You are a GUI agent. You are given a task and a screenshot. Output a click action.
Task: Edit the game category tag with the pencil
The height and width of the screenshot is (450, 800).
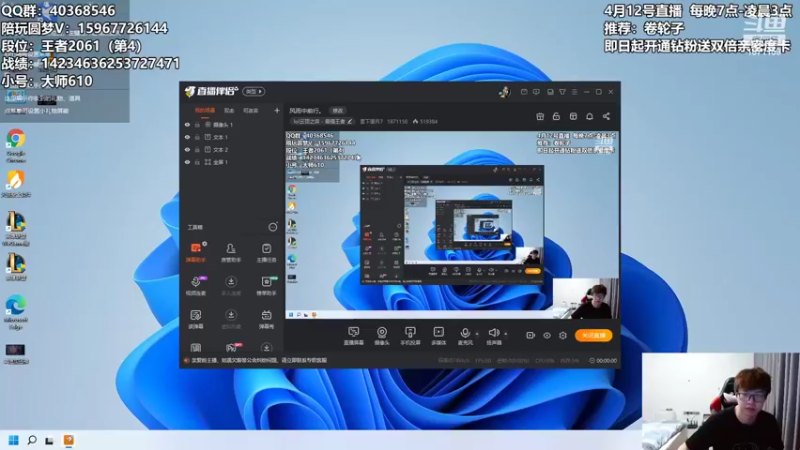349,121
